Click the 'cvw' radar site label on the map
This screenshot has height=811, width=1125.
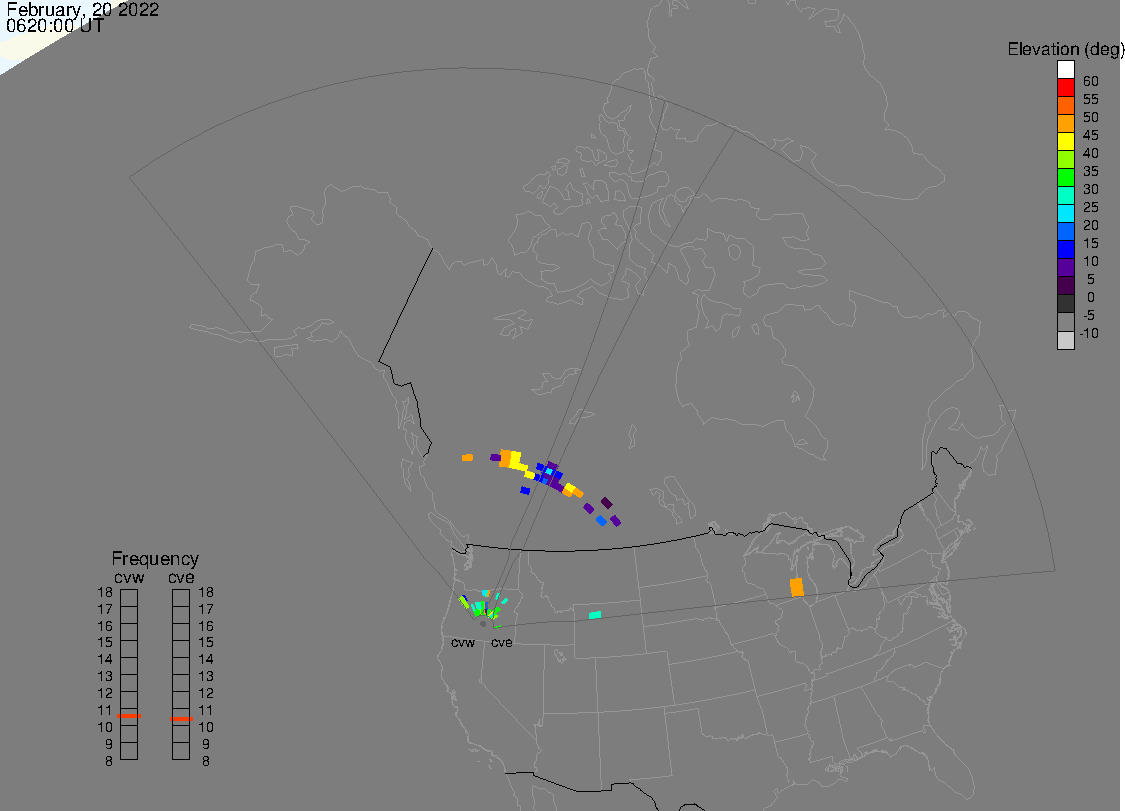(463, 642)
